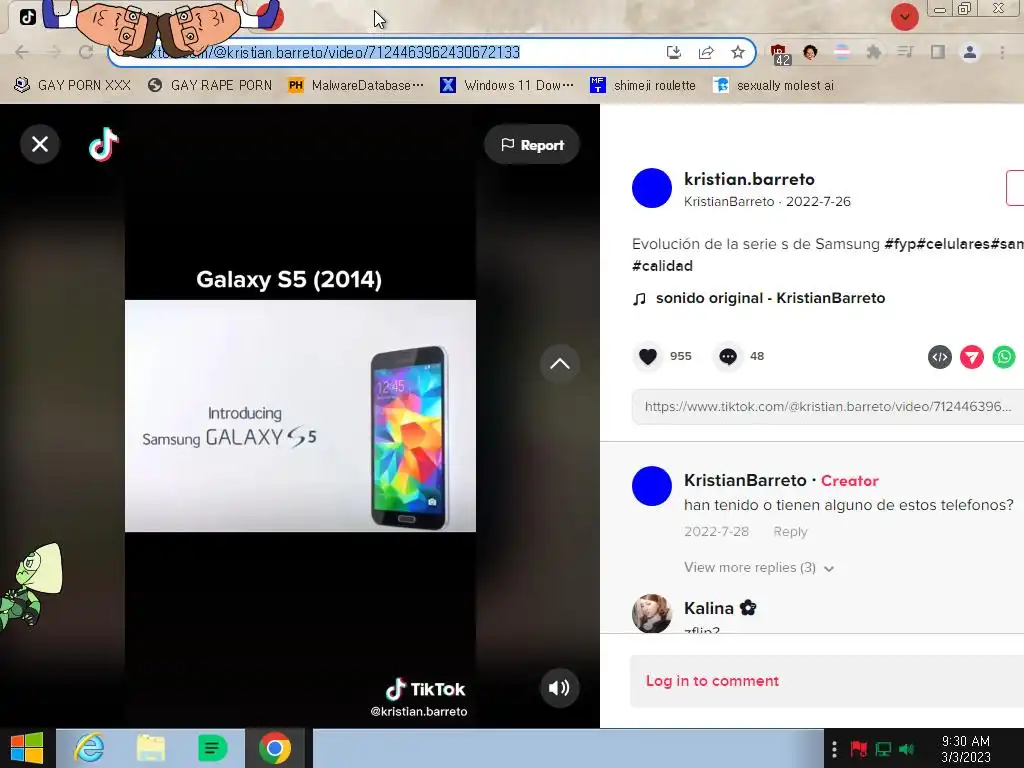This screenshot has height=768, width=1024.
Task: Click the TikTok logo above the video
Action: point(103,144)
